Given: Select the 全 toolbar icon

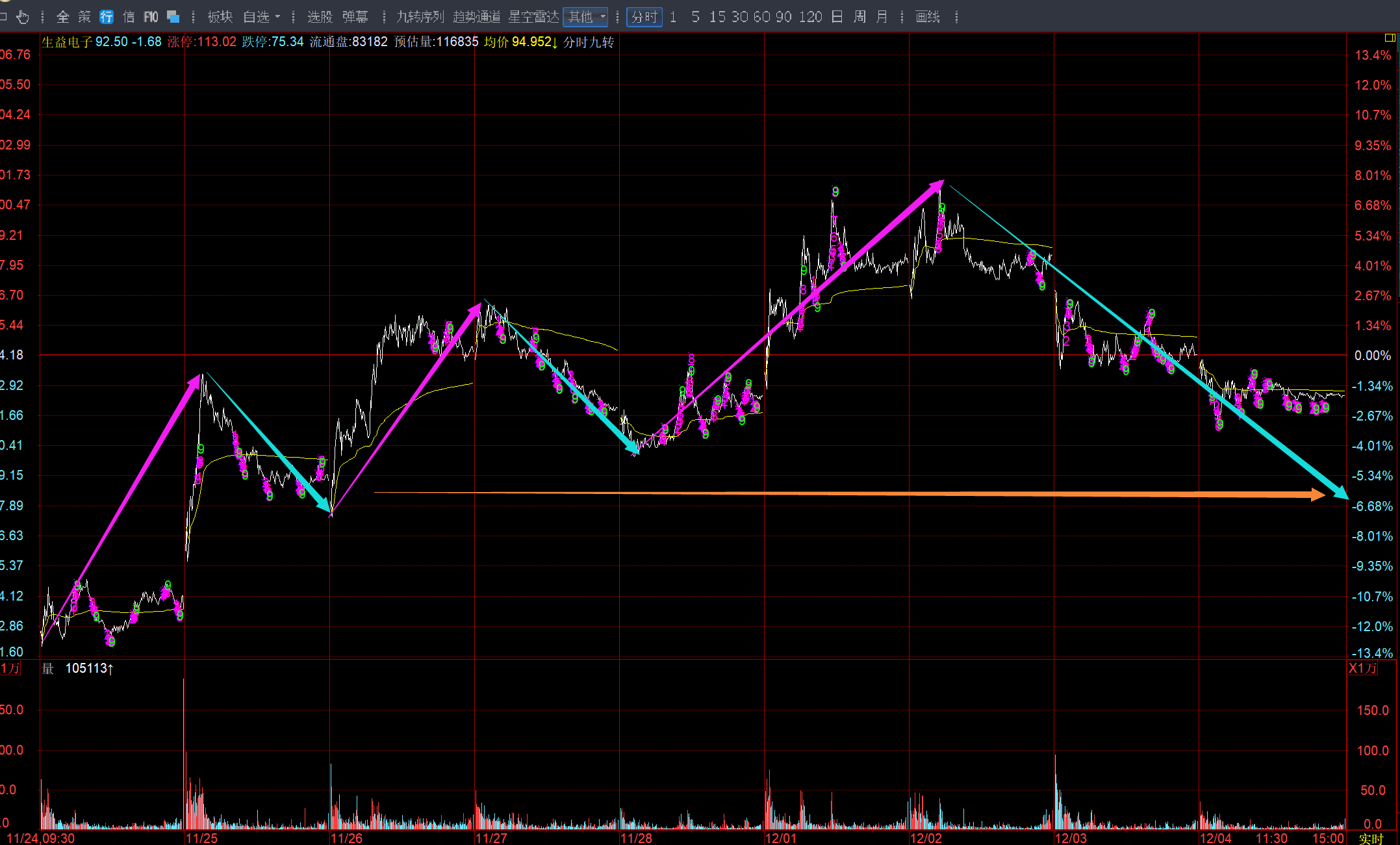Looking at the screenshot, I should [x=63, y=17].
